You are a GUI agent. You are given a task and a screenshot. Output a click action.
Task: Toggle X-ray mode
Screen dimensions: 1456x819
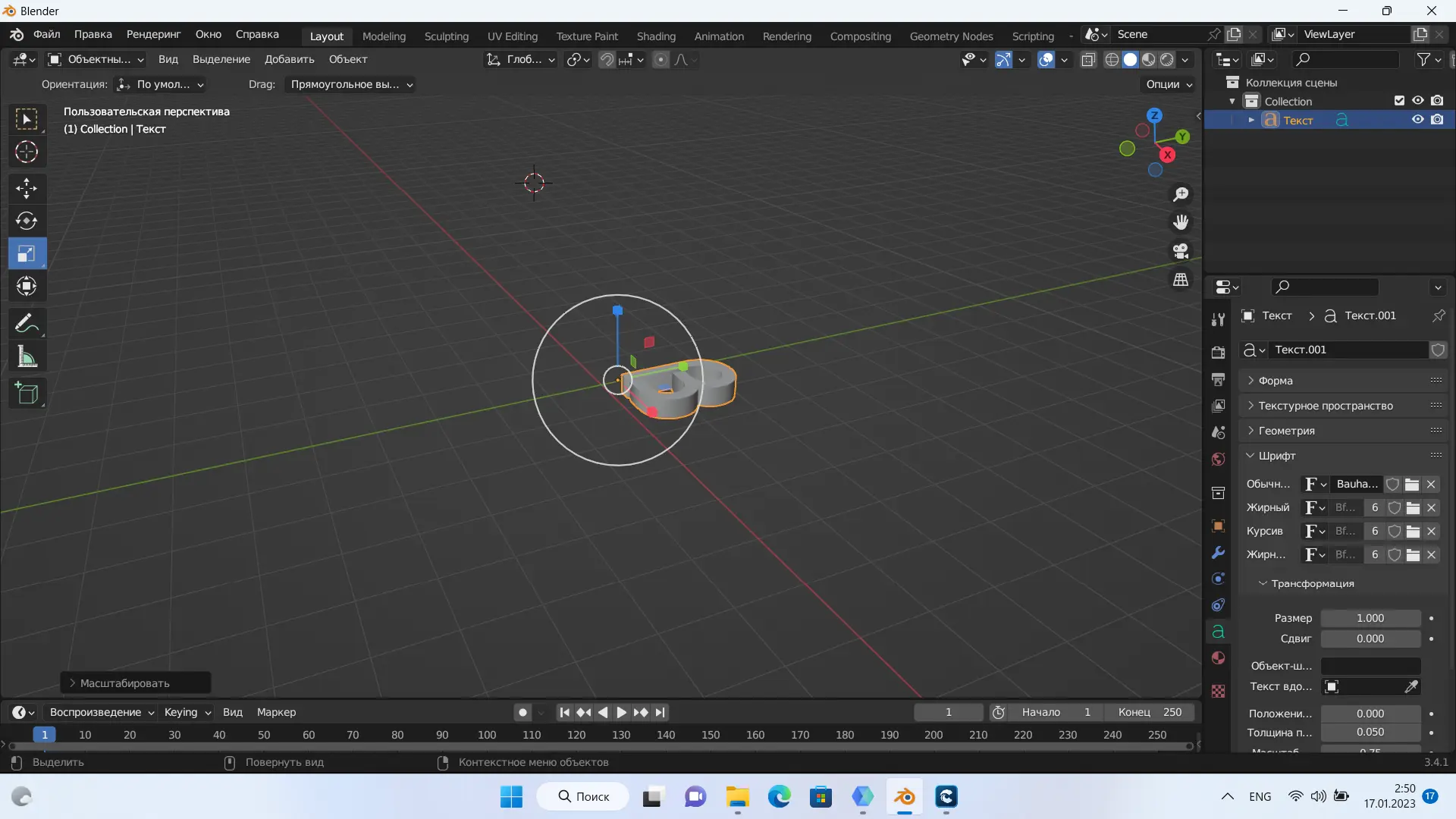[x=1088, y=59]
